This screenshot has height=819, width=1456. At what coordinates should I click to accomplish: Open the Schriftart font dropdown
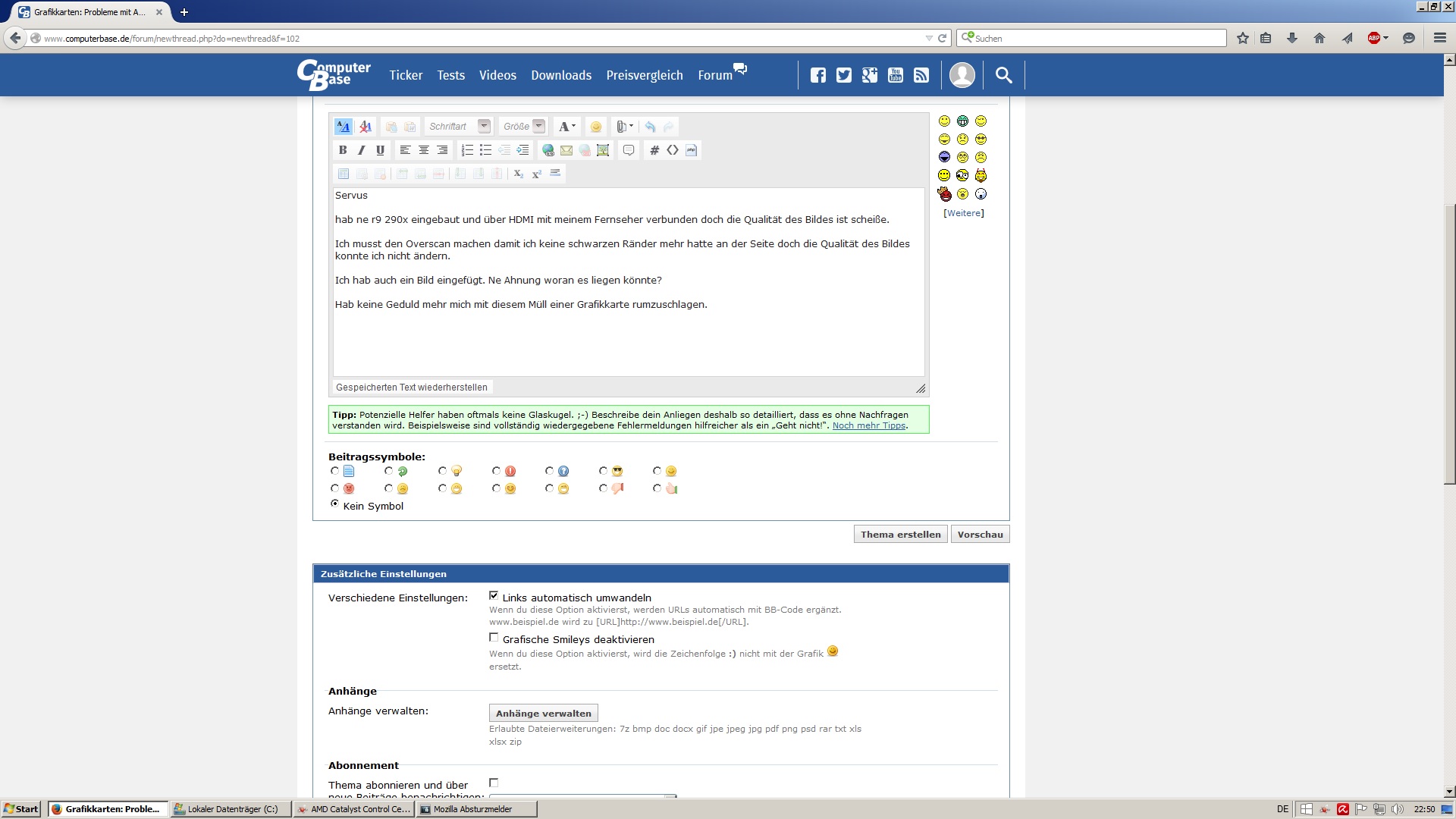click(x=484, y=127)
